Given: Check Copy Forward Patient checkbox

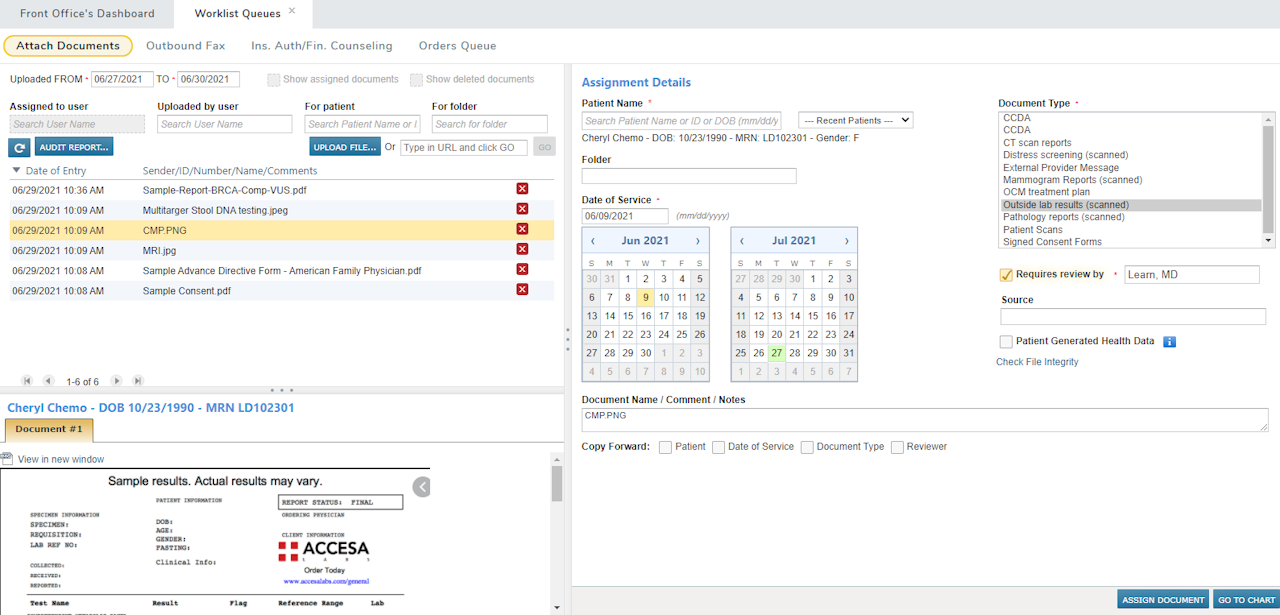Looking at the screenshot, I should coord(665,447).
